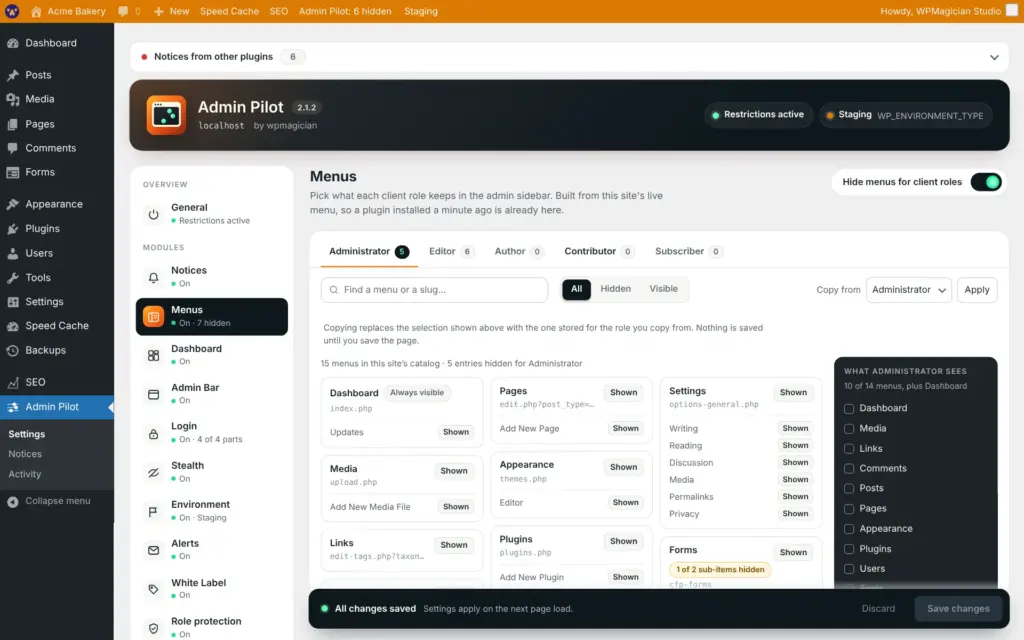Check the Media box in preview panel
1024x640 pixels.
coord(849,429)
